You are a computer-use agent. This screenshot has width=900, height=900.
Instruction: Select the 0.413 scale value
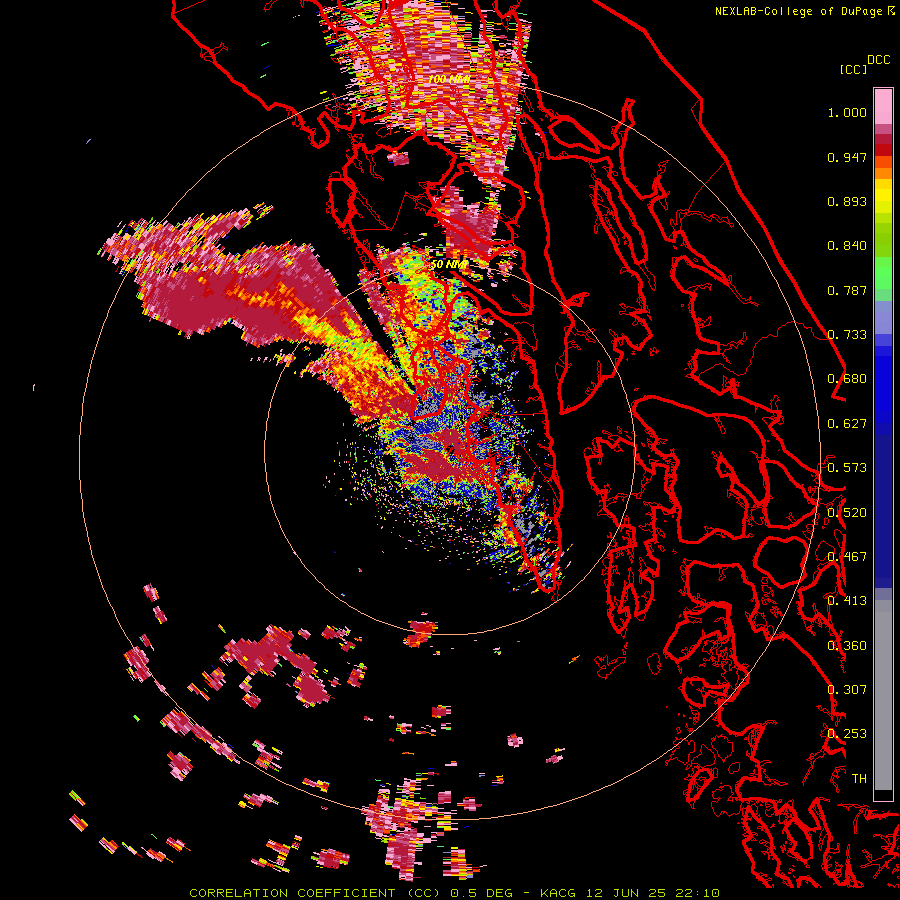pos(847,601)
